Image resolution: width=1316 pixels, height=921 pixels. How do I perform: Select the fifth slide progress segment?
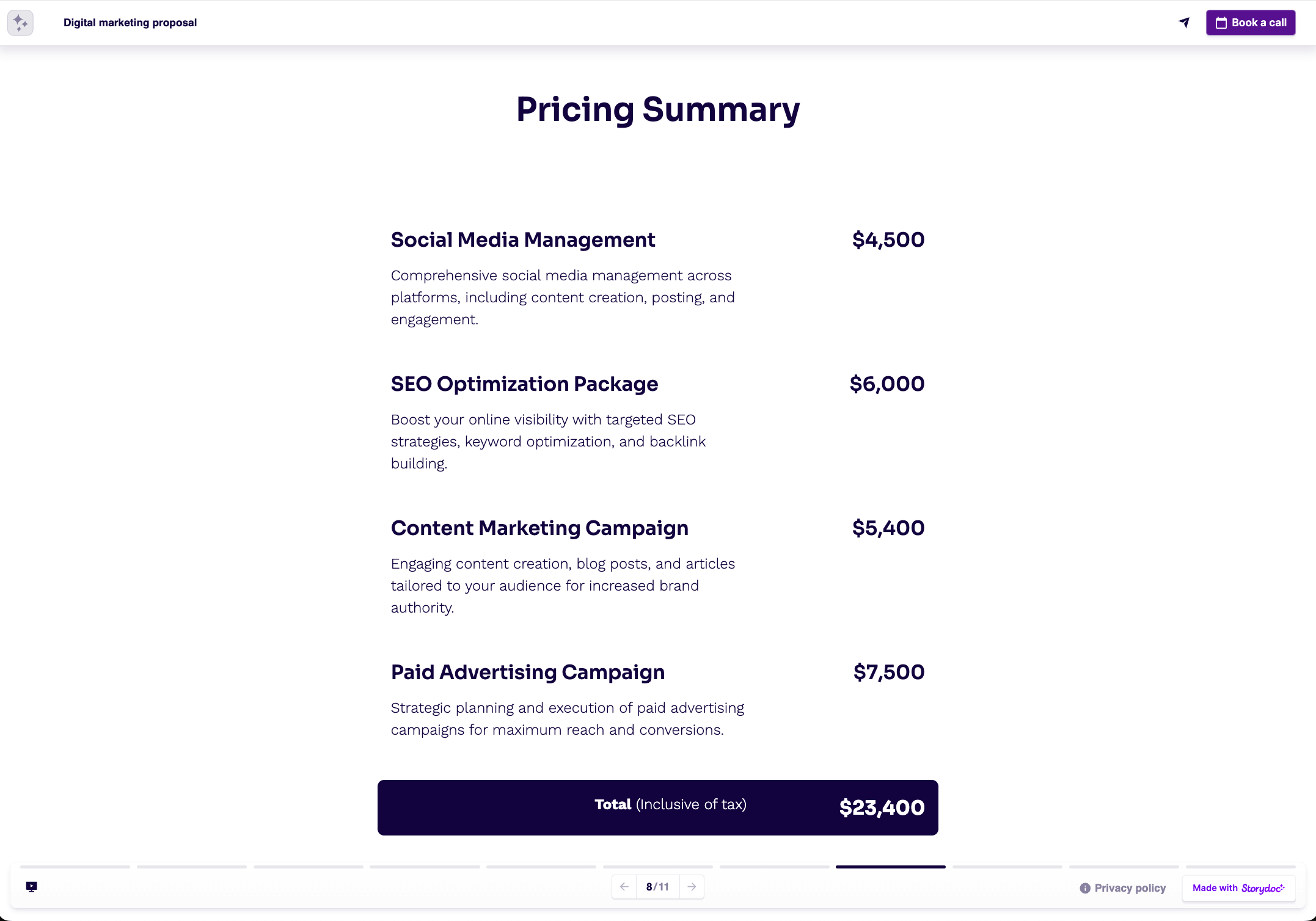(541, 867)
